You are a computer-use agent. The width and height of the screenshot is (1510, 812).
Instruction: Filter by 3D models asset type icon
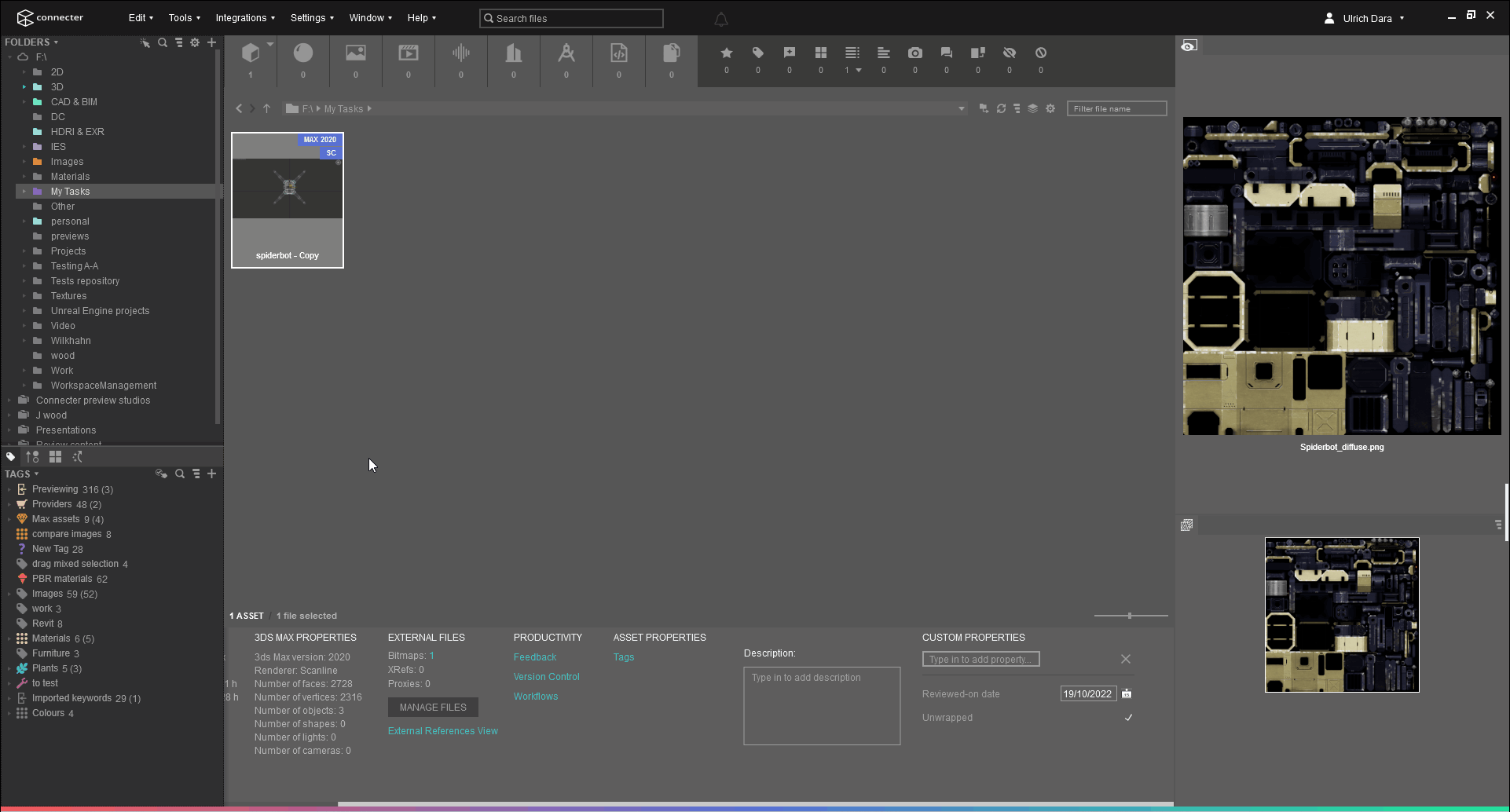coord(251,53)
